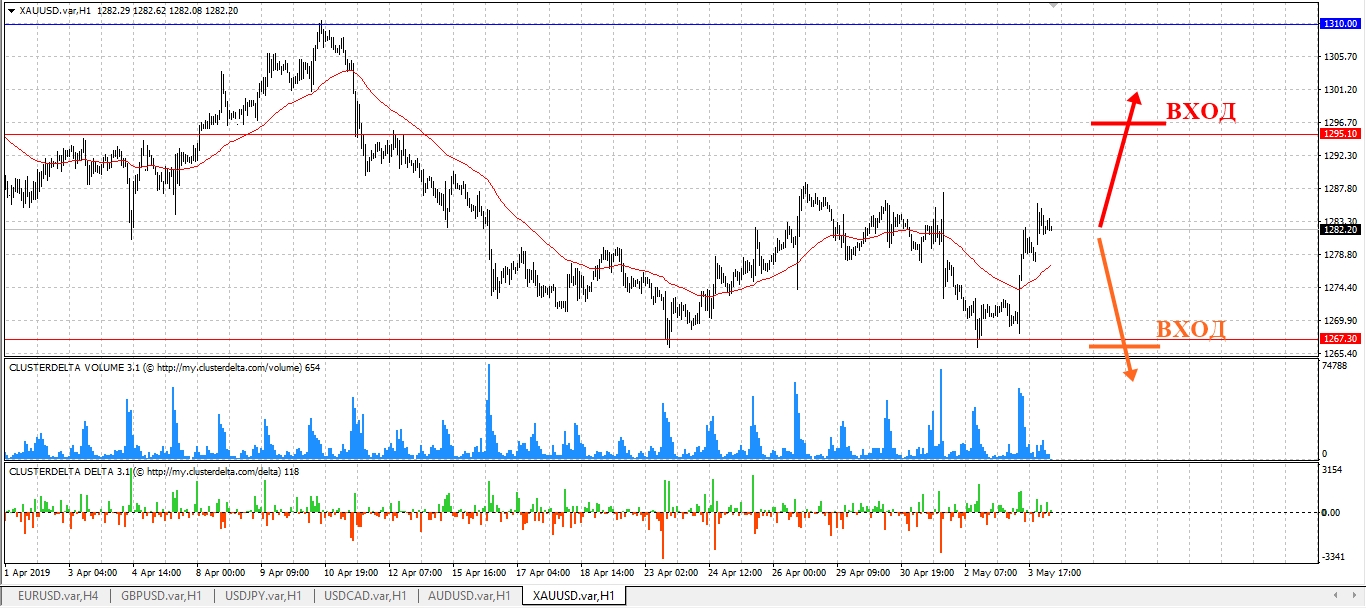Click the XAUUSD.var,H1 chart title text
The image size is (1366, 608).
pyautogui.click(x=56, y=10)
